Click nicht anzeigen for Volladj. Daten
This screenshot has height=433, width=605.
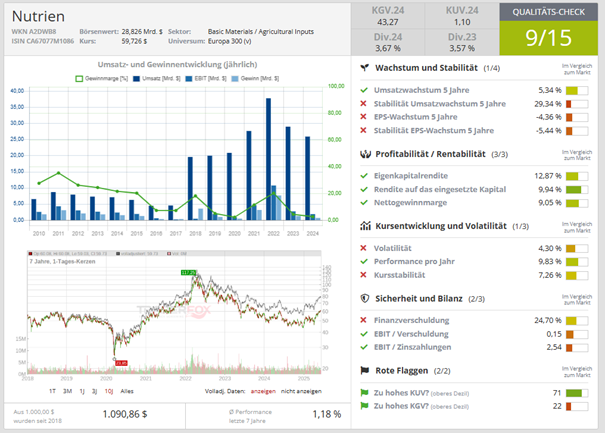click(x=301, y=391)
